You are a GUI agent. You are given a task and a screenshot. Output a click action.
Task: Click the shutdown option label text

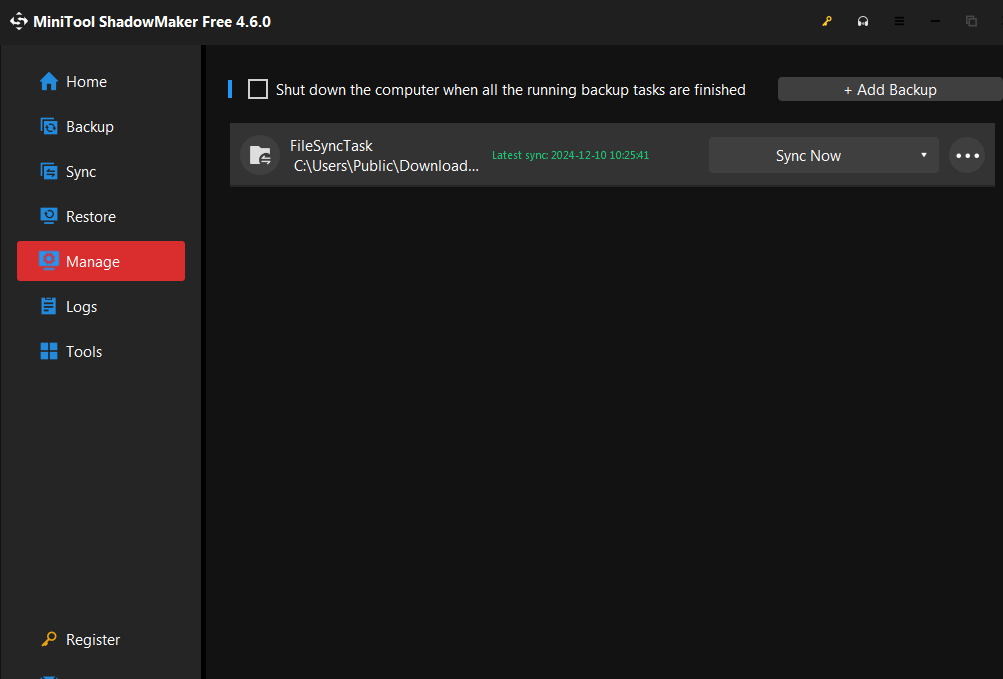coord(510,90)
